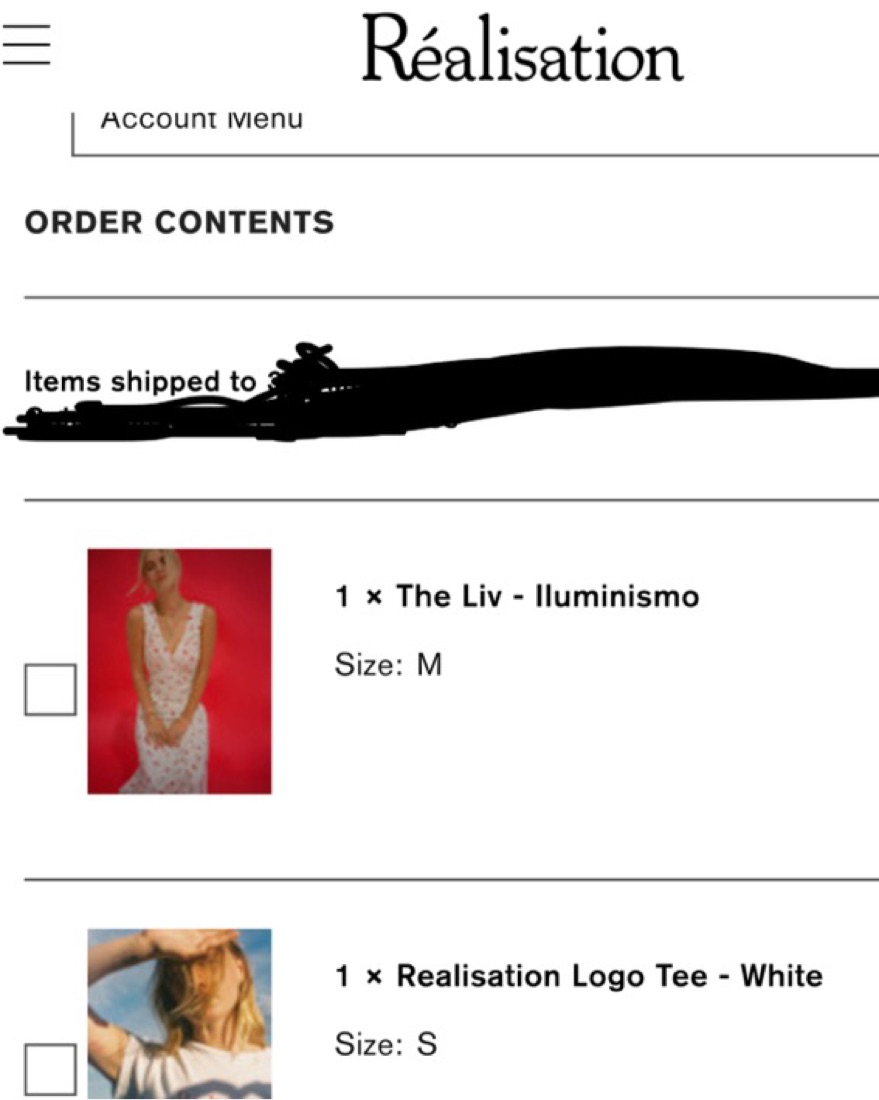
Task: Click the ORDER CONTENTS heading
Action: (180, 222)
